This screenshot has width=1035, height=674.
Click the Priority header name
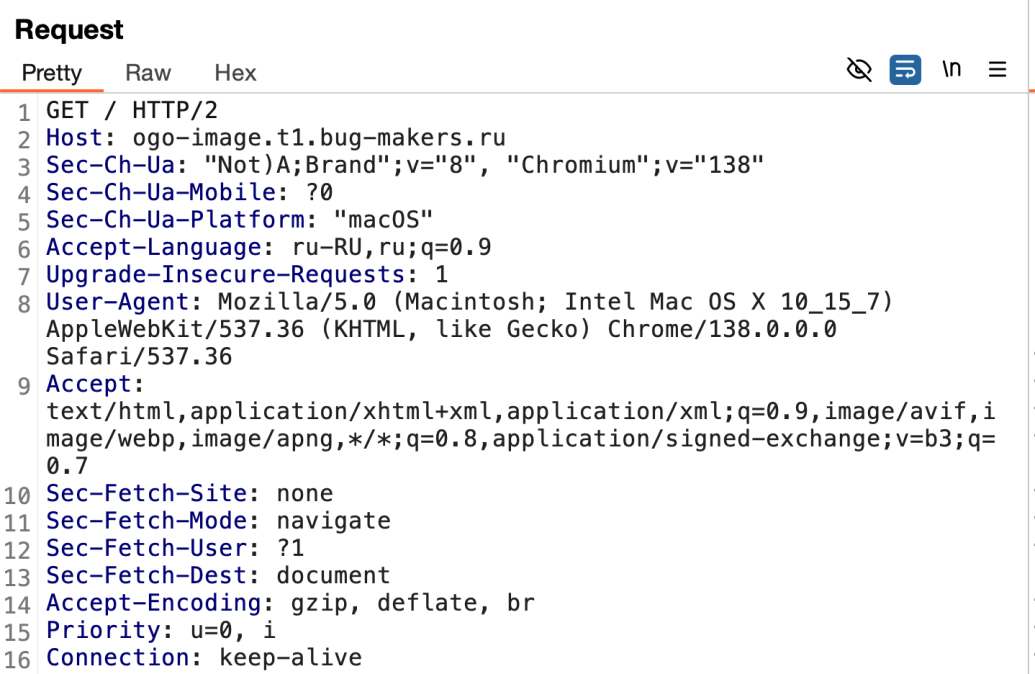[102, 630]
